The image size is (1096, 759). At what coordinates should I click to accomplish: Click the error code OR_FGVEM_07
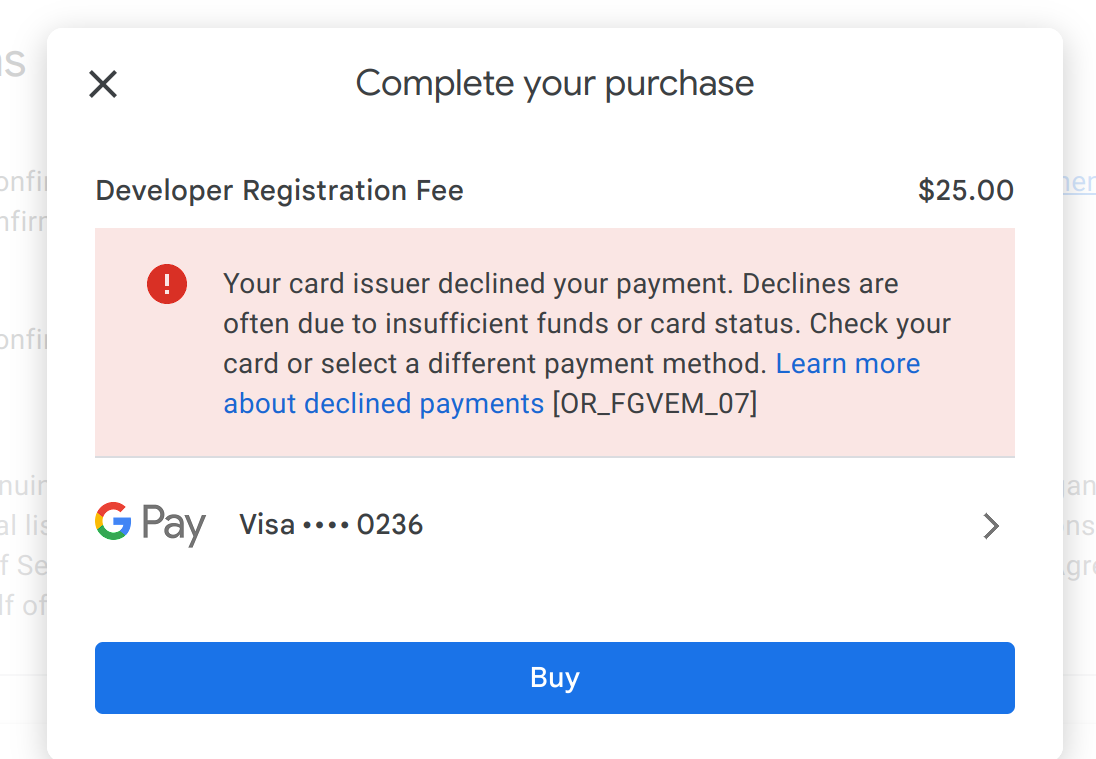pos(654,403)
